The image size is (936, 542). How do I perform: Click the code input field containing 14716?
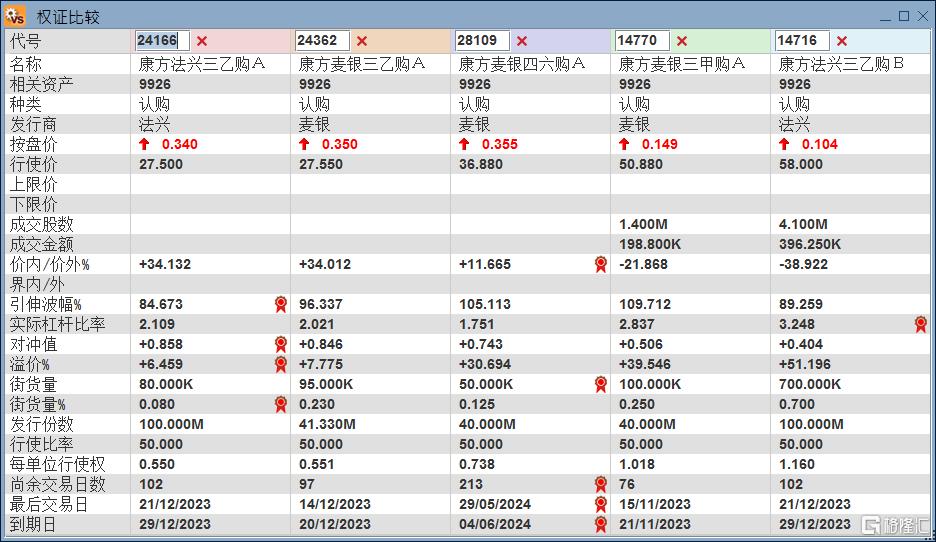coord(802,41)
